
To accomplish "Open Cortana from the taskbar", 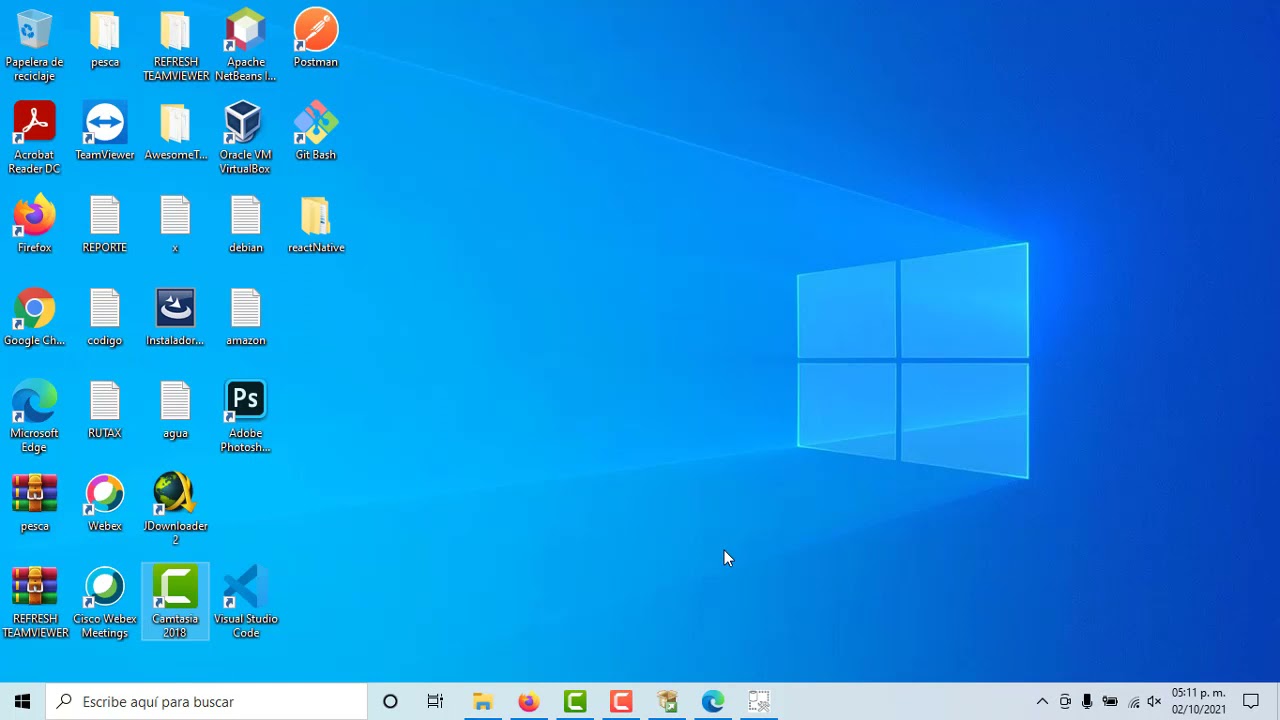I will coord(390,701).
